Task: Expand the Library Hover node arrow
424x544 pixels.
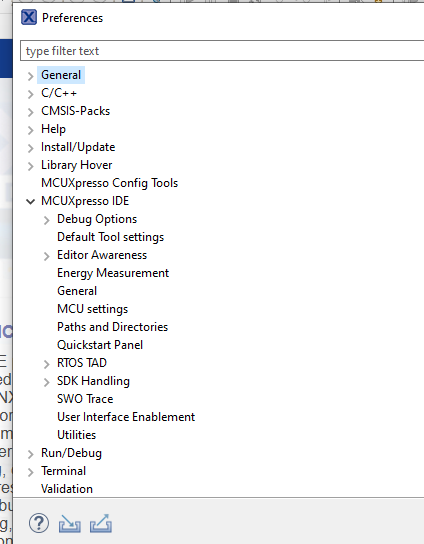Action: coord(31,166)
